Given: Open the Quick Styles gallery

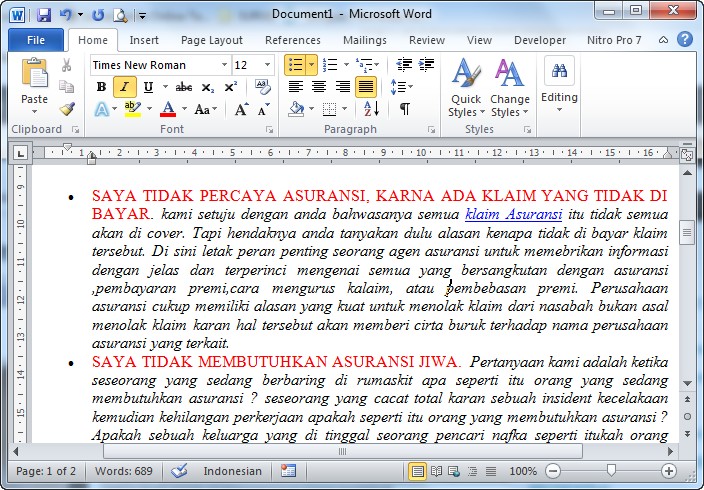Looking at the screenshot, I should (x=466, y=88).
